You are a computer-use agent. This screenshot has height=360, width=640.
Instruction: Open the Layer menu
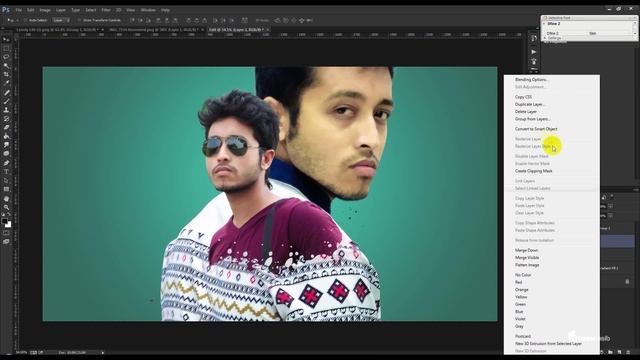coord(61,10)
